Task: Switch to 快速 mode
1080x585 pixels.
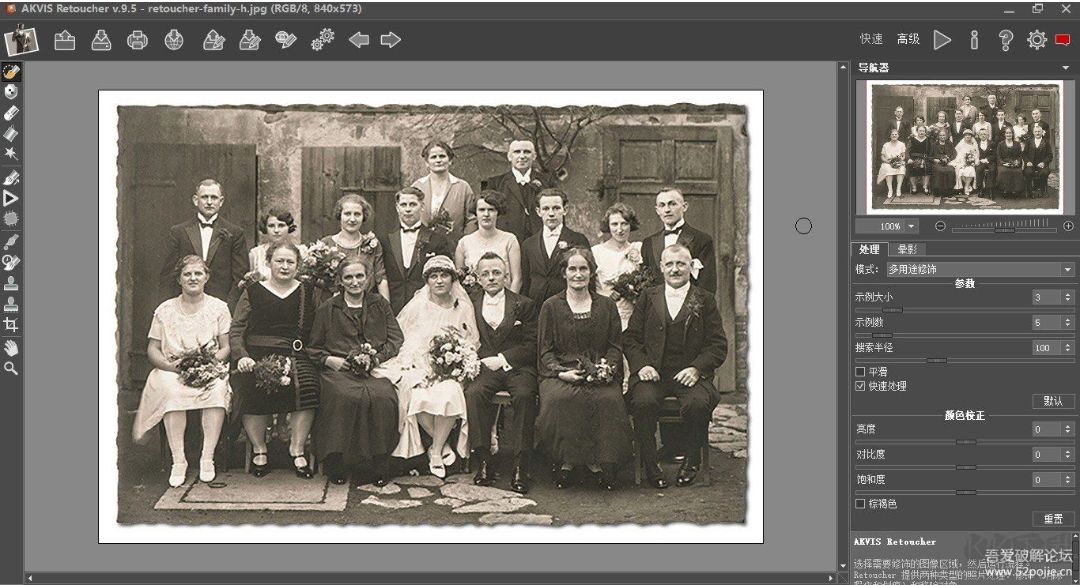Action: [871, 39]
